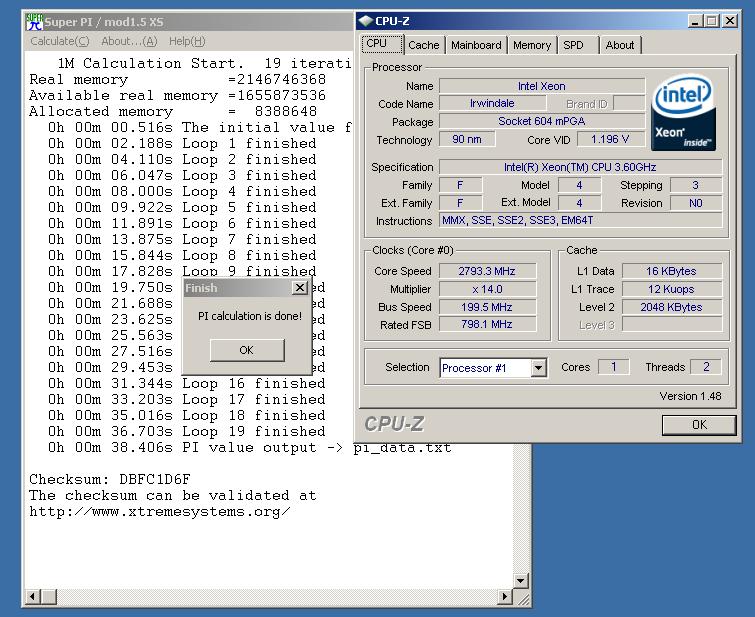Switch to the SPD tab
This screenshot has height=617, width=755.
(578, 45)
